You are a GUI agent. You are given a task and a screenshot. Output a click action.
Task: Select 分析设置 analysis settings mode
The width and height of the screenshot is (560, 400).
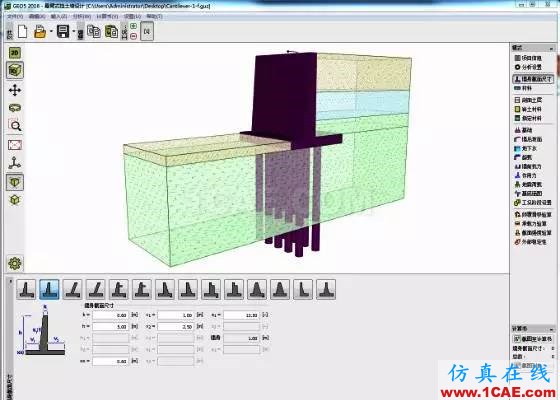529,67
